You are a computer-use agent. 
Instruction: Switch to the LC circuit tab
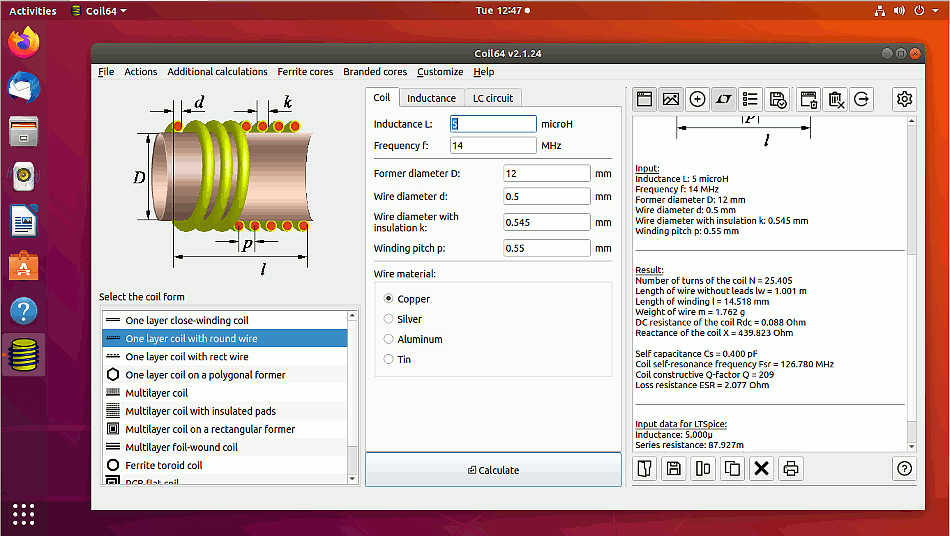[x=493, y=98]
